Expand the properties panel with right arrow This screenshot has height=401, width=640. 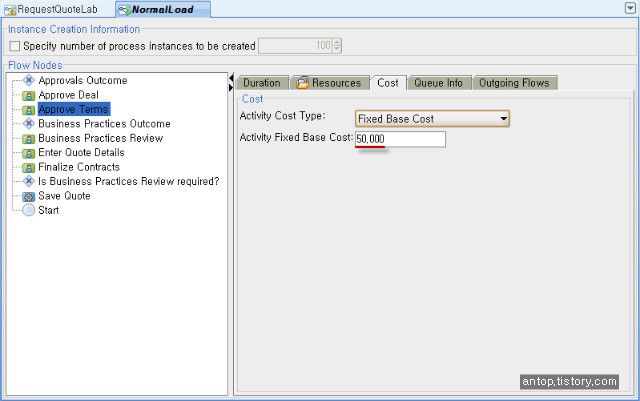pos(231,87)
